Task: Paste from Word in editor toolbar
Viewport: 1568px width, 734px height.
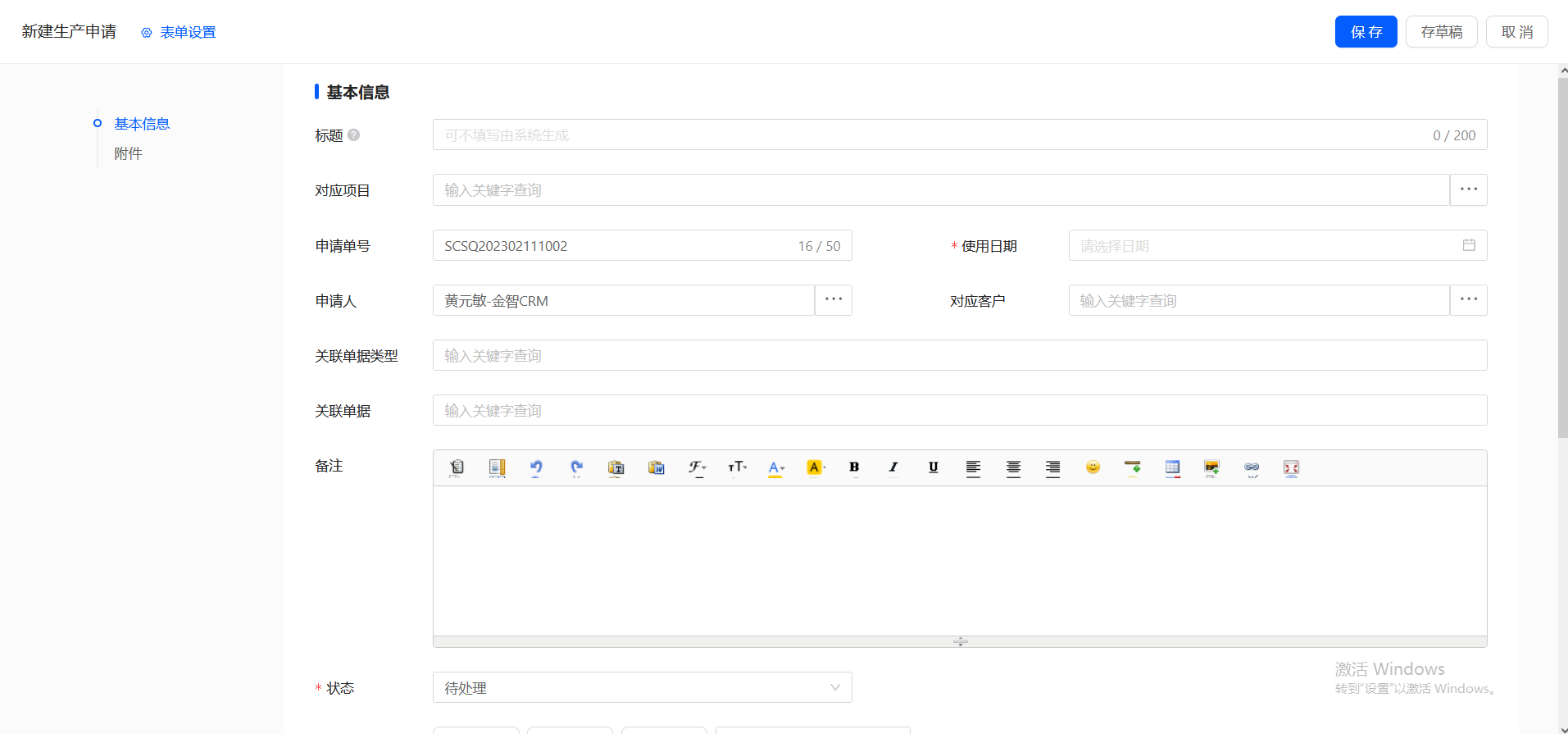Action: click(656, 467)
